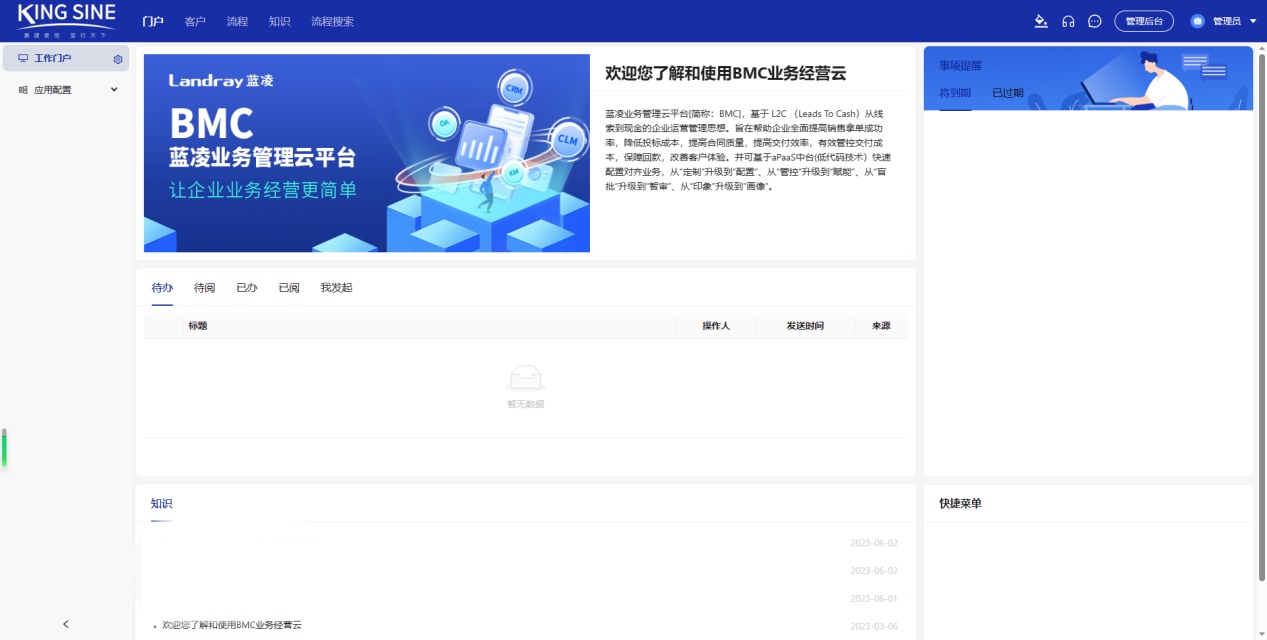Click the 欢迎您了解和使用BMC业务经营云 heading
This screenshot has width=1267, height=640.
[x=726, y=73]
